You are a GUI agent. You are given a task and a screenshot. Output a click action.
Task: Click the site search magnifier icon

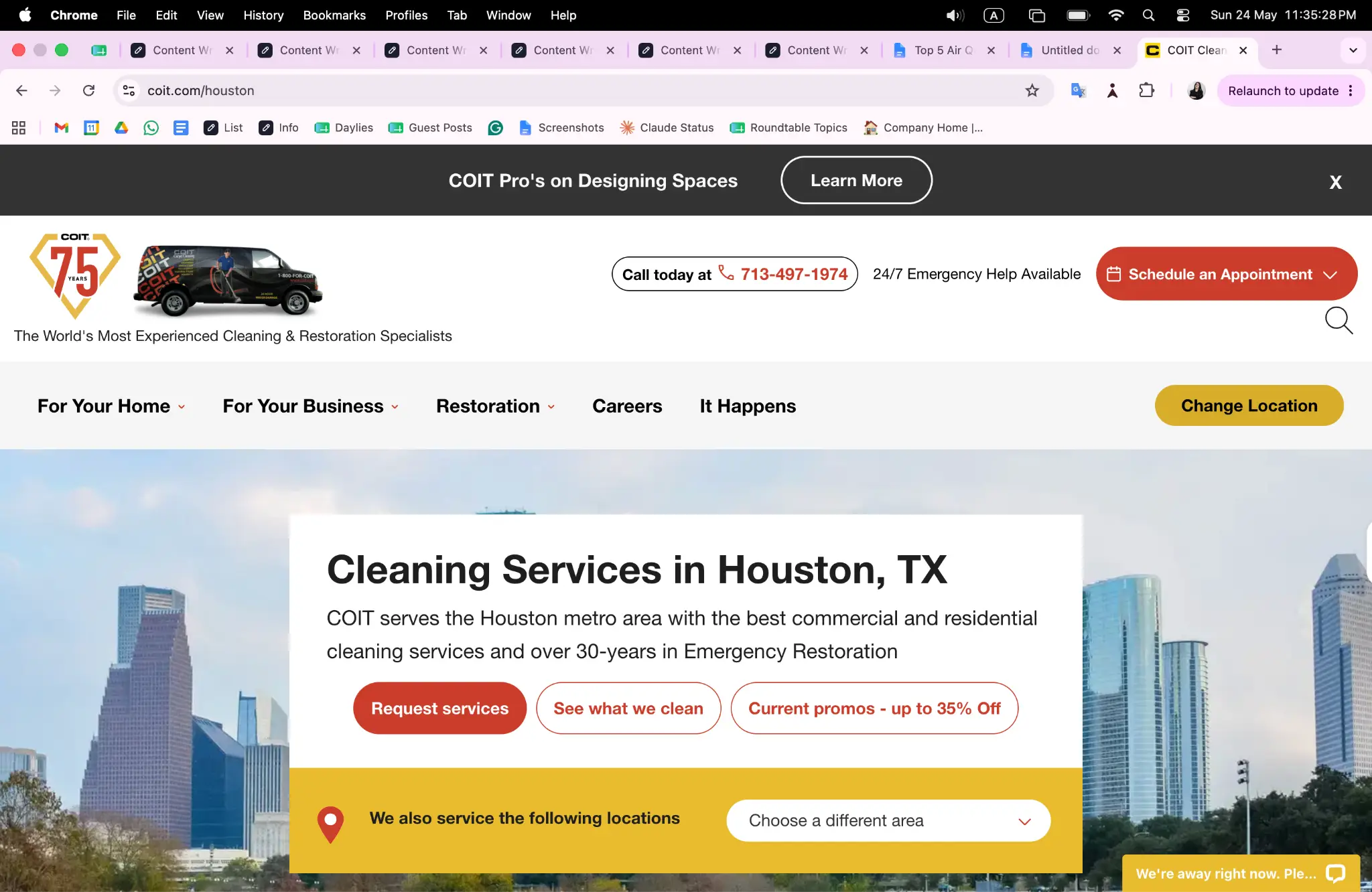coord(1339,321)
